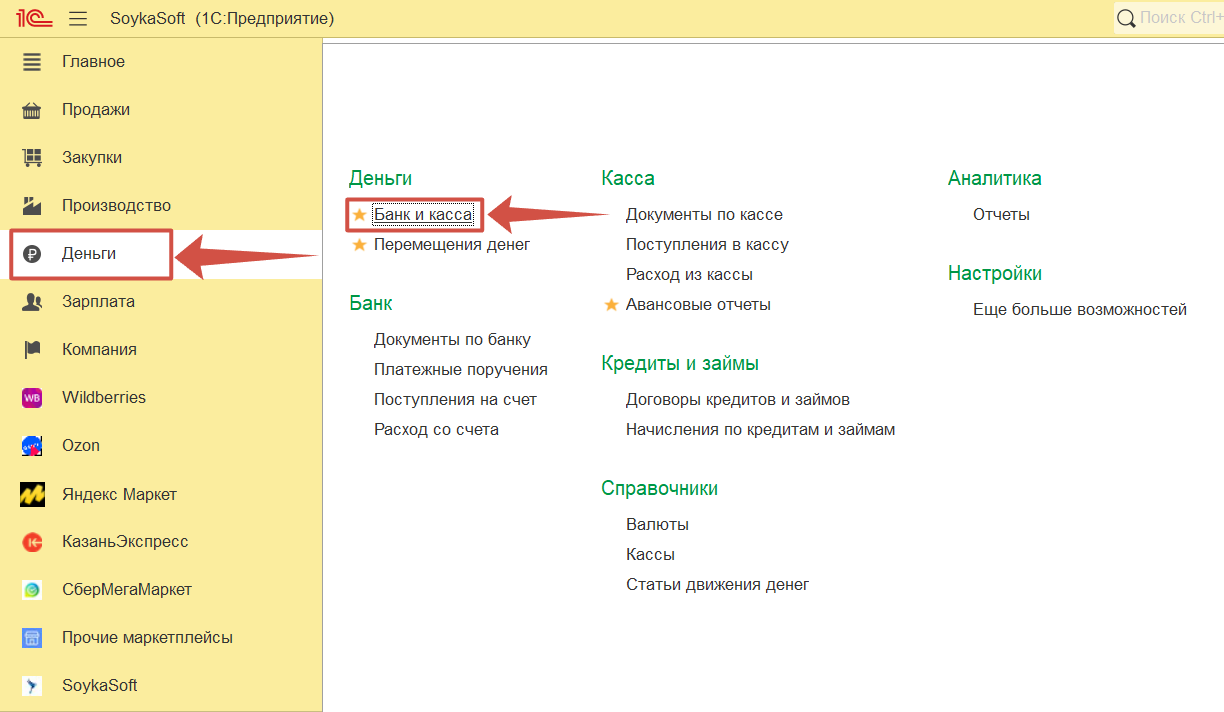This screenshot has width=1224, height=712.
Task: Click the СберМегаМаркет logo icon
Action: tap(32, 590)
